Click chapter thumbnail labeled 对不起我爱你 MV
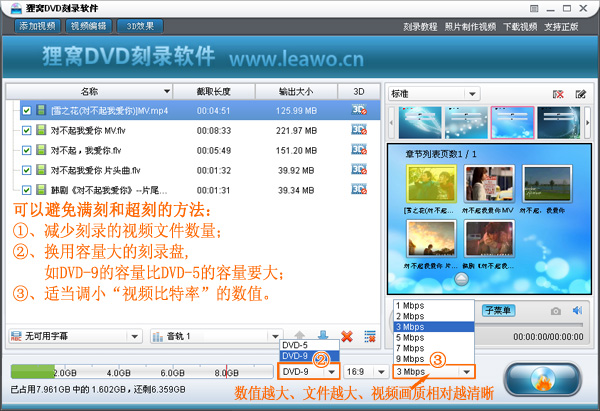 tap(489, 184)
